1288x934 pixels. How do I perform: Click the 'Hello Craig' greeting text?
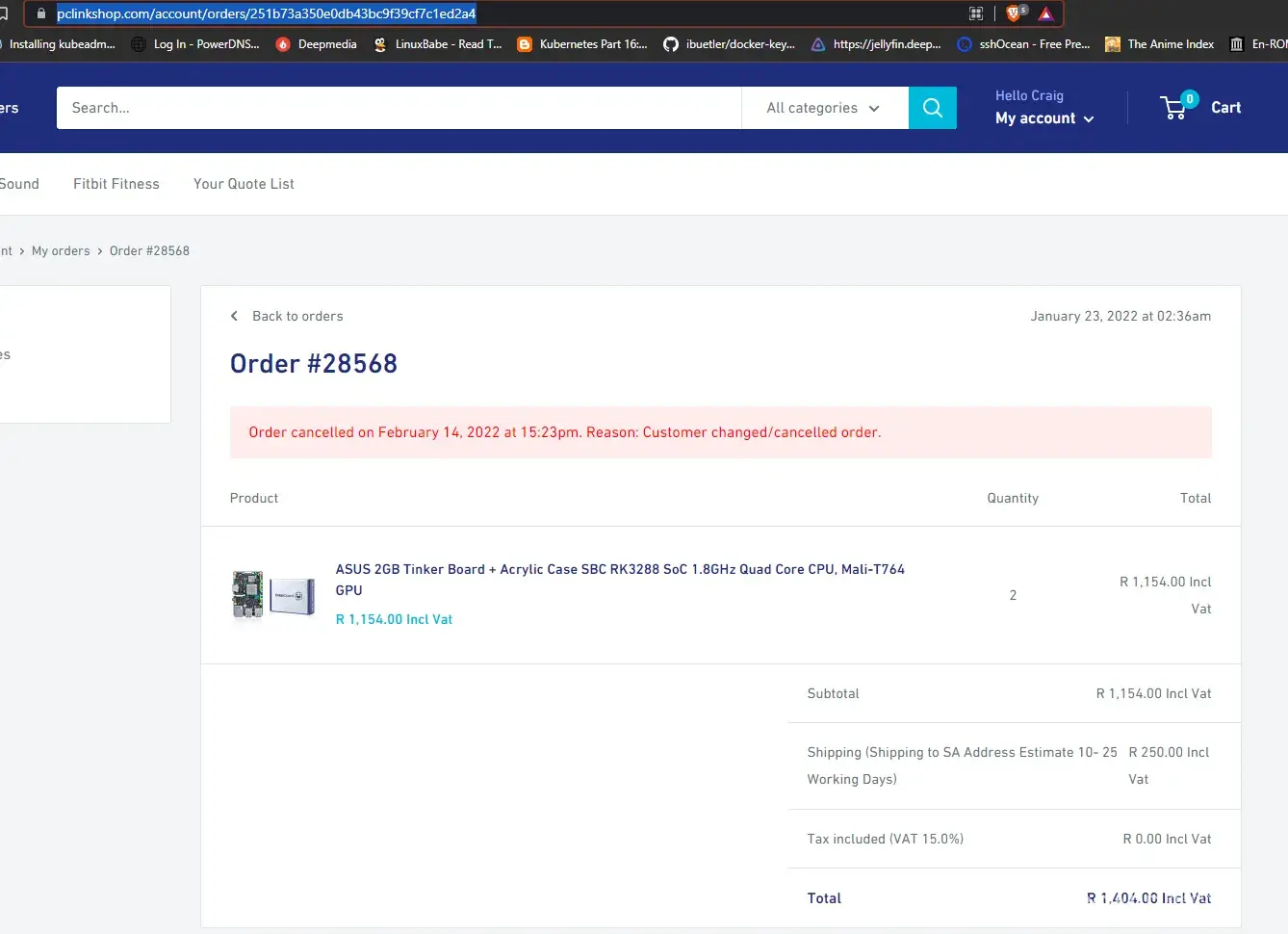1029,95
